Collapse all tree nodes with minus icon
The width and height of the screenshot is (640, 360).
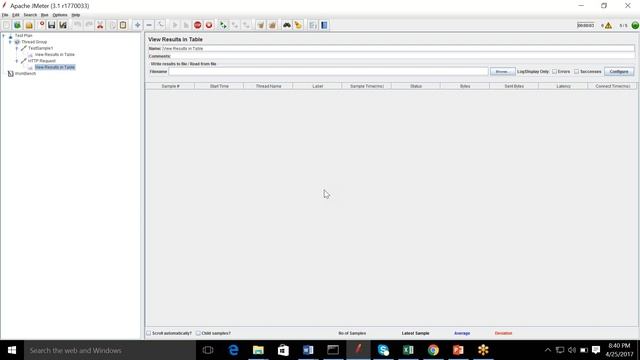149,25
